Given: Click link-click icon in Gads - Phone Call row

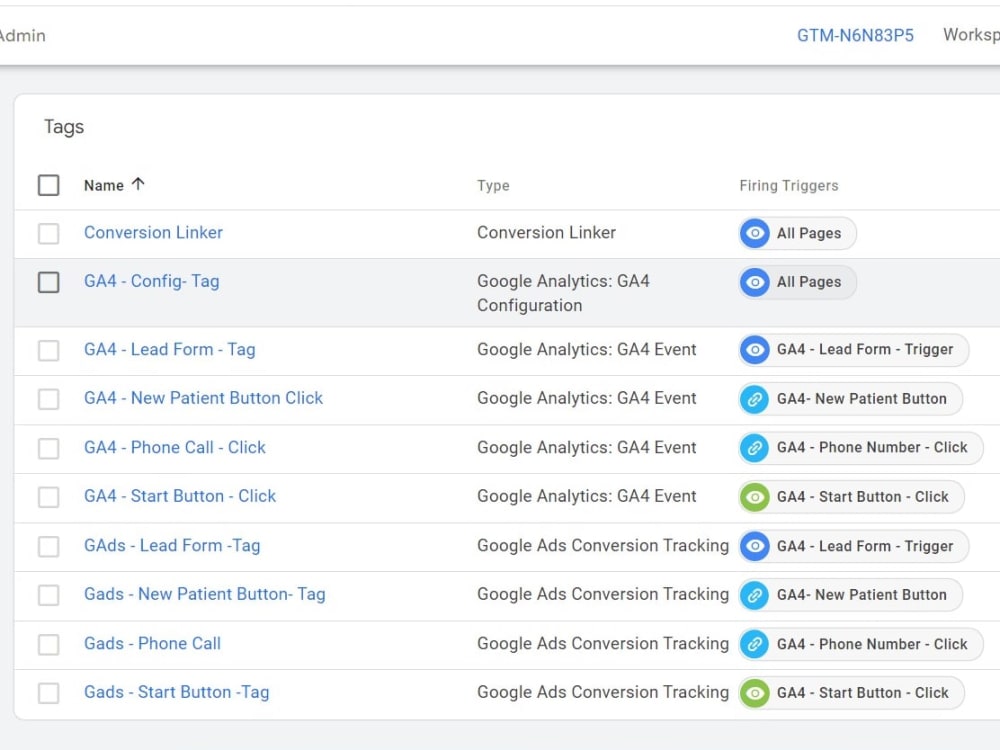Looking at the screenshot, I should 754,644.
